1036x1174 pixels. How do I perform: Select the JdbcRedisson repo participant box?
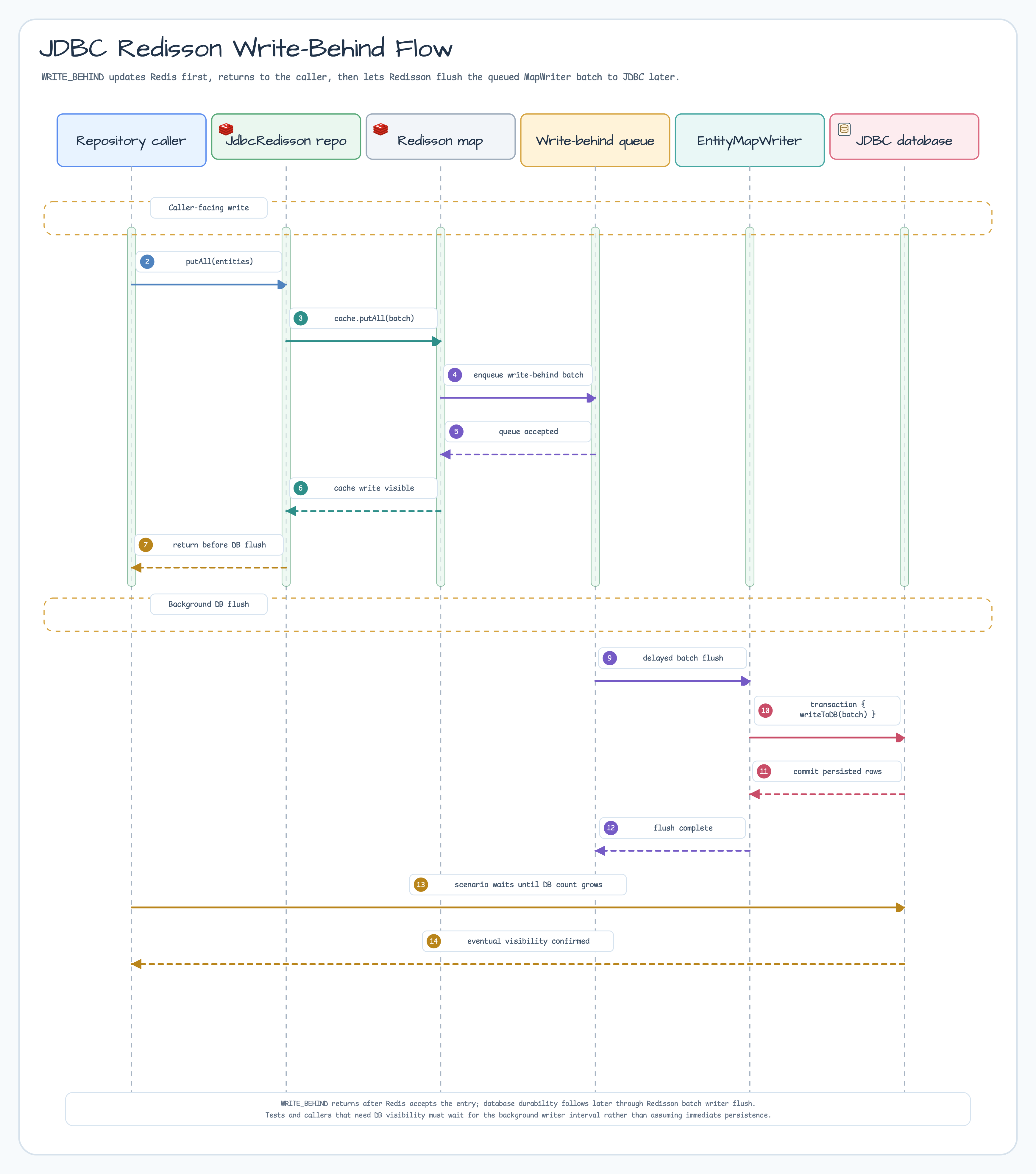pyautogui.click(x=286, y=137)
